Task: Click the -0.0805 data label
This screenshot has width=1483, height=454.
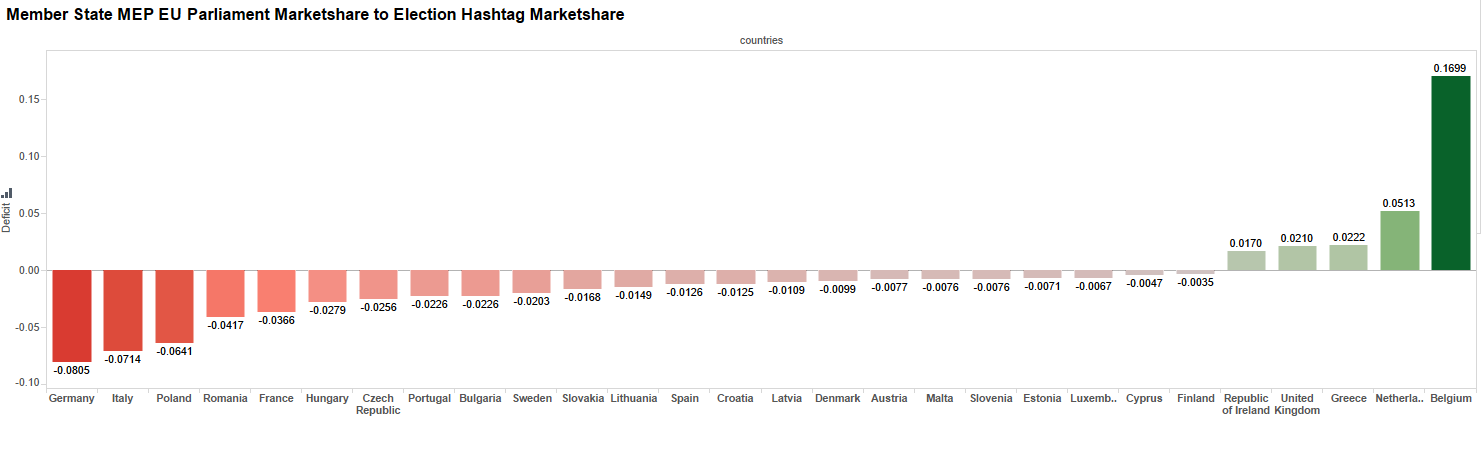Action: tap(72, 370)
